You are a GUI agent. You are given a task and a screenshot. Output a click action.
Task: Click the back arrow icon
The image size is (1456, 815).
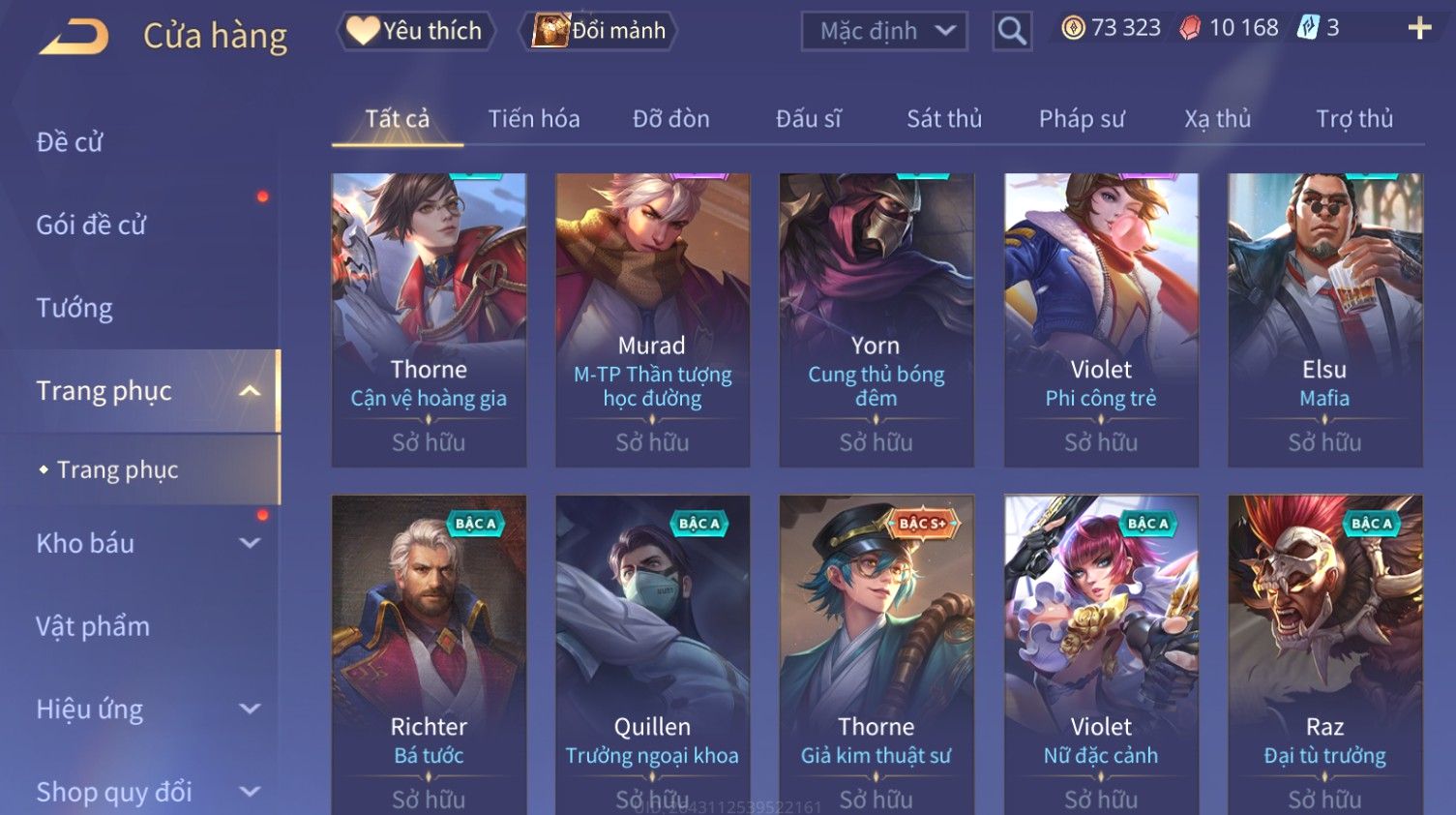(74, 38)
